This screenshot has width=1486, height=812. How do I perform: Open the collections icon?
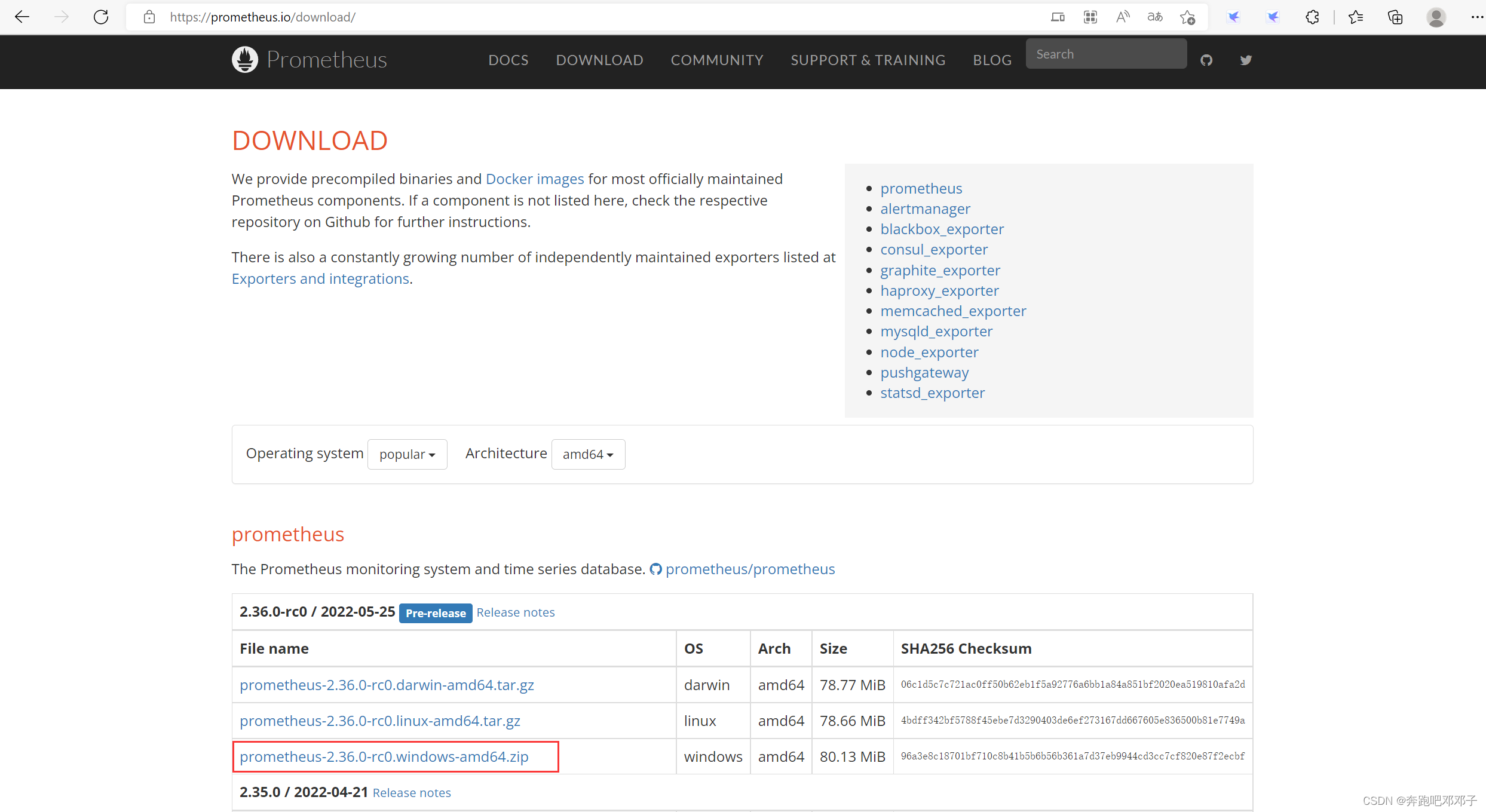click(1395, 17)
